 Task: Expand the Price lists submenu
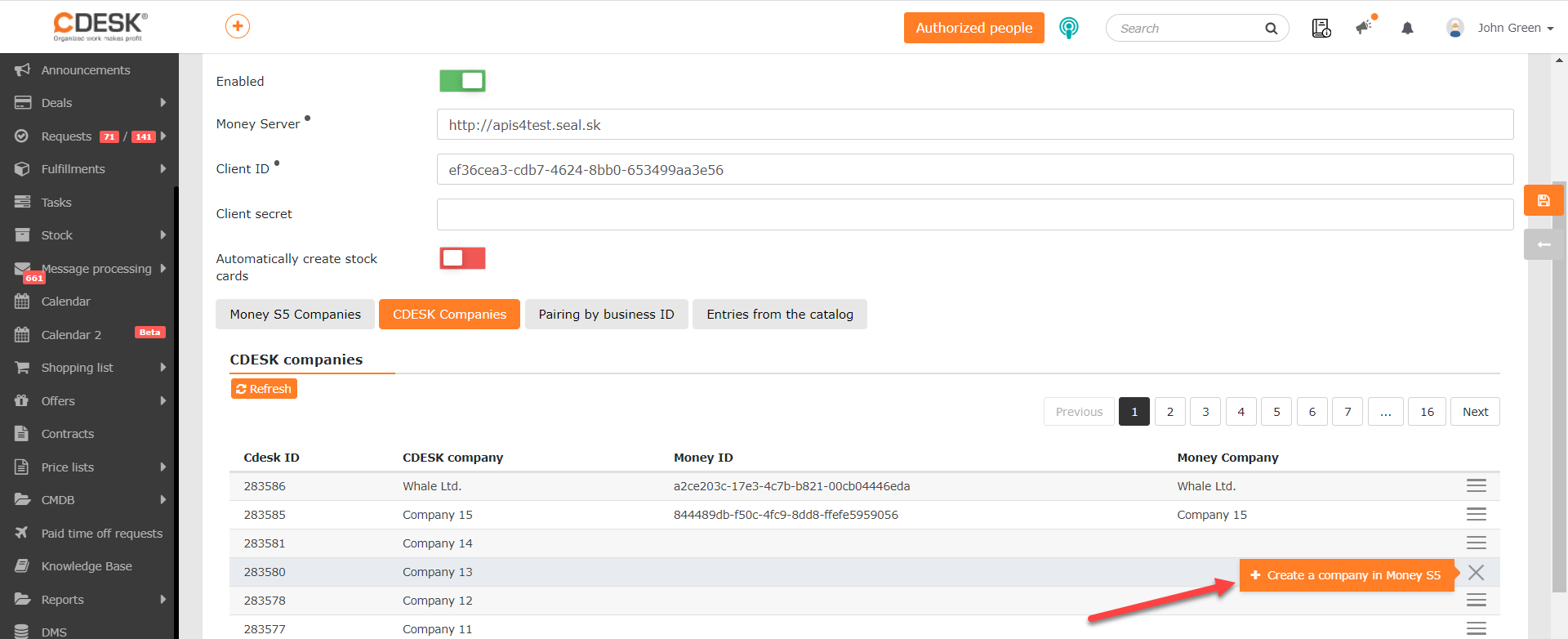pos(163,467)
